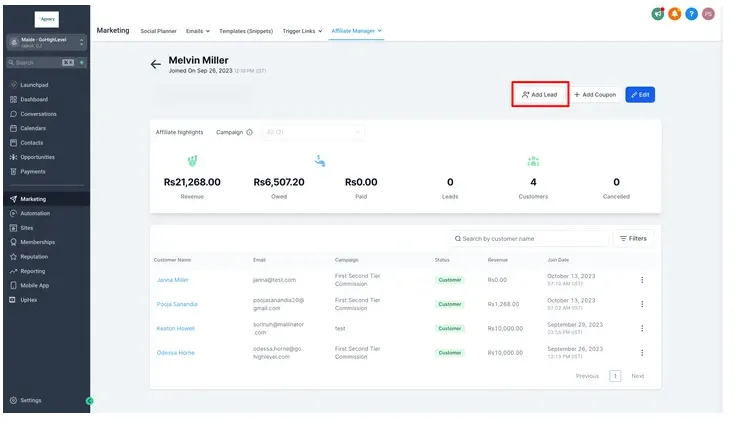Go to Previous page
The height and width of the screenshot is (423, 734).
pos(587,376)
